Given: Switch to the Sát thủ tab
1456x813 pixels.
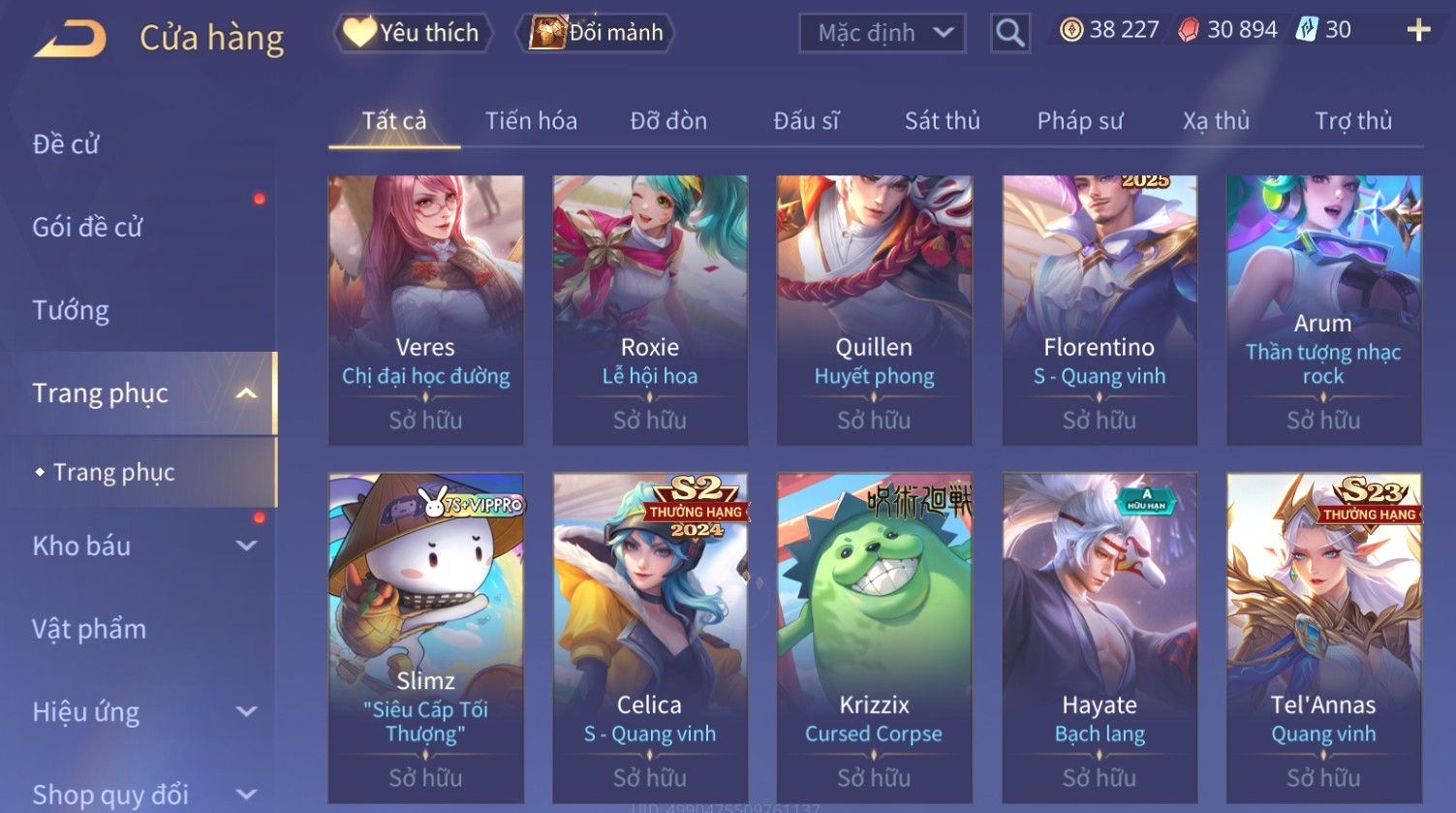Looking at the screenshot, I should coord(943,121).
